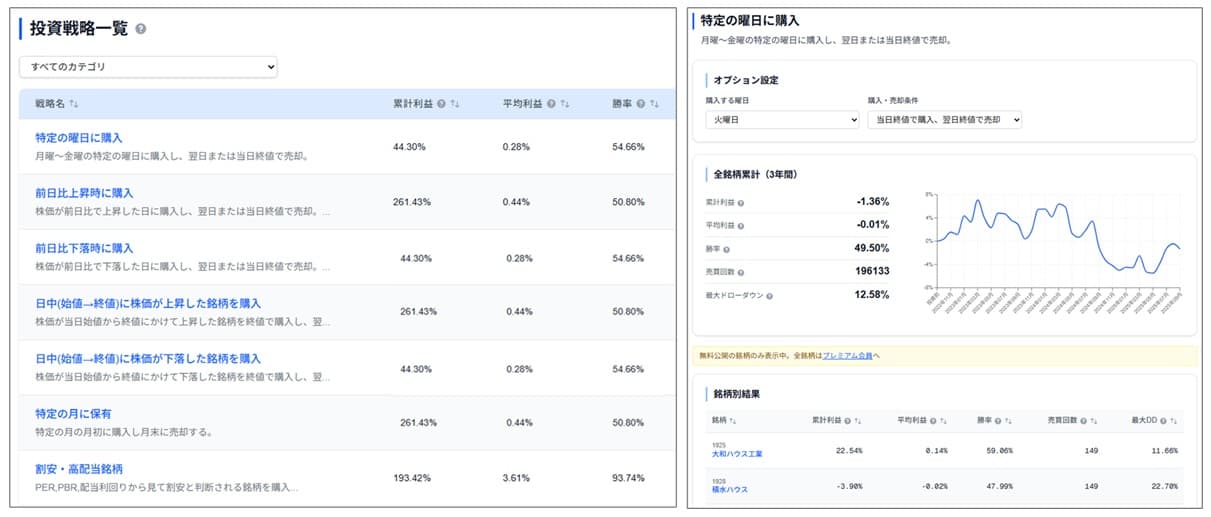Click 93.74% win rate of 割安・高配当銘柄
Screen dimensions: 1211x517
[628, 477]
